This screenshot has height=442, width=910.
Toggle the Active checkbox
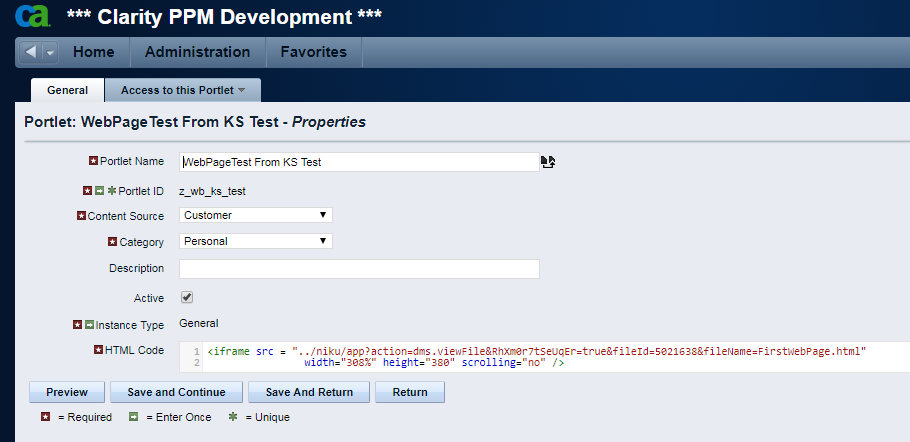[x=187, y=297]
